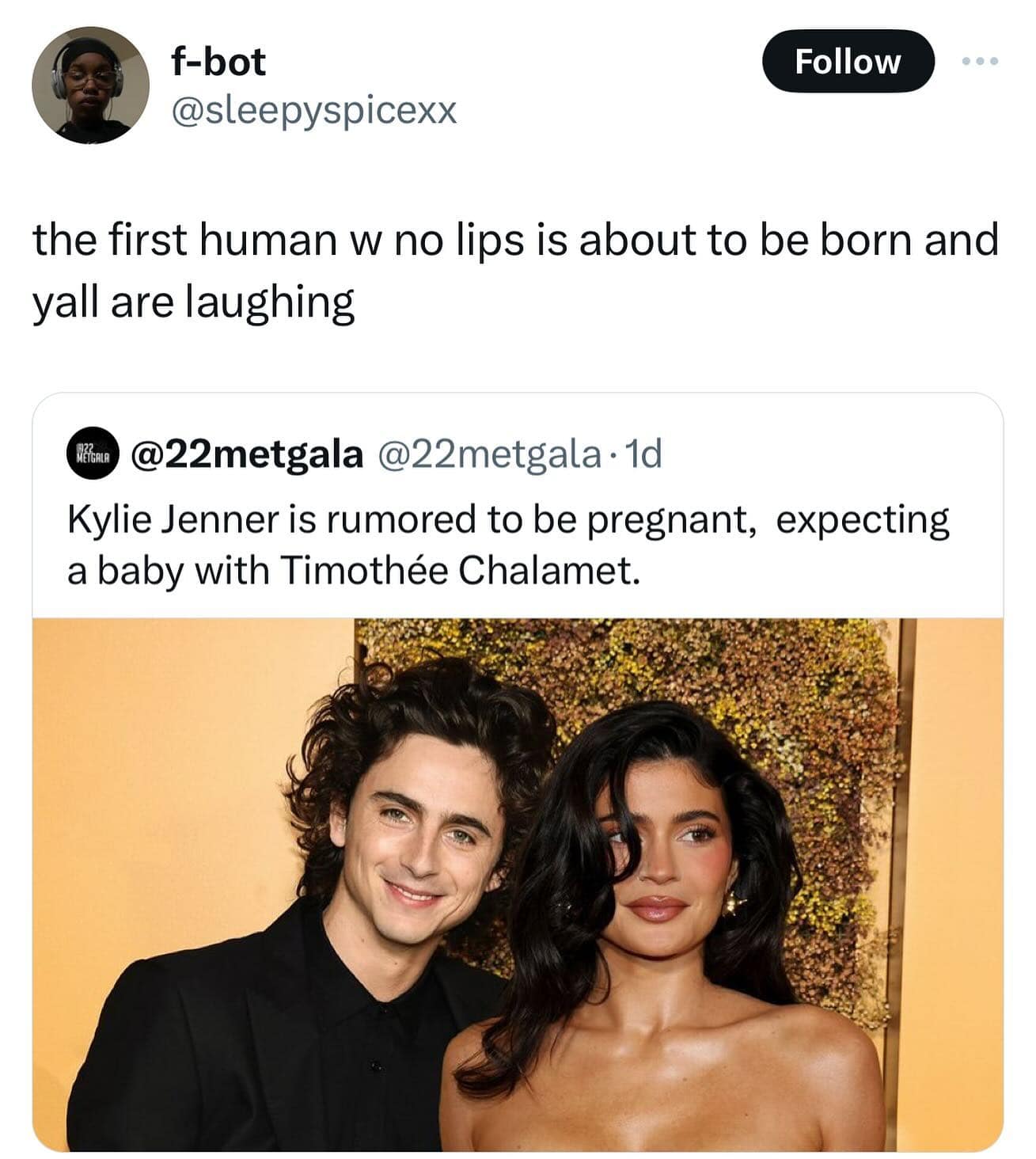Viewport: 1036px width, 1159px height.
Task: Click 'Timothée Chalamet' in the quoted text
Action: (459, 571)
